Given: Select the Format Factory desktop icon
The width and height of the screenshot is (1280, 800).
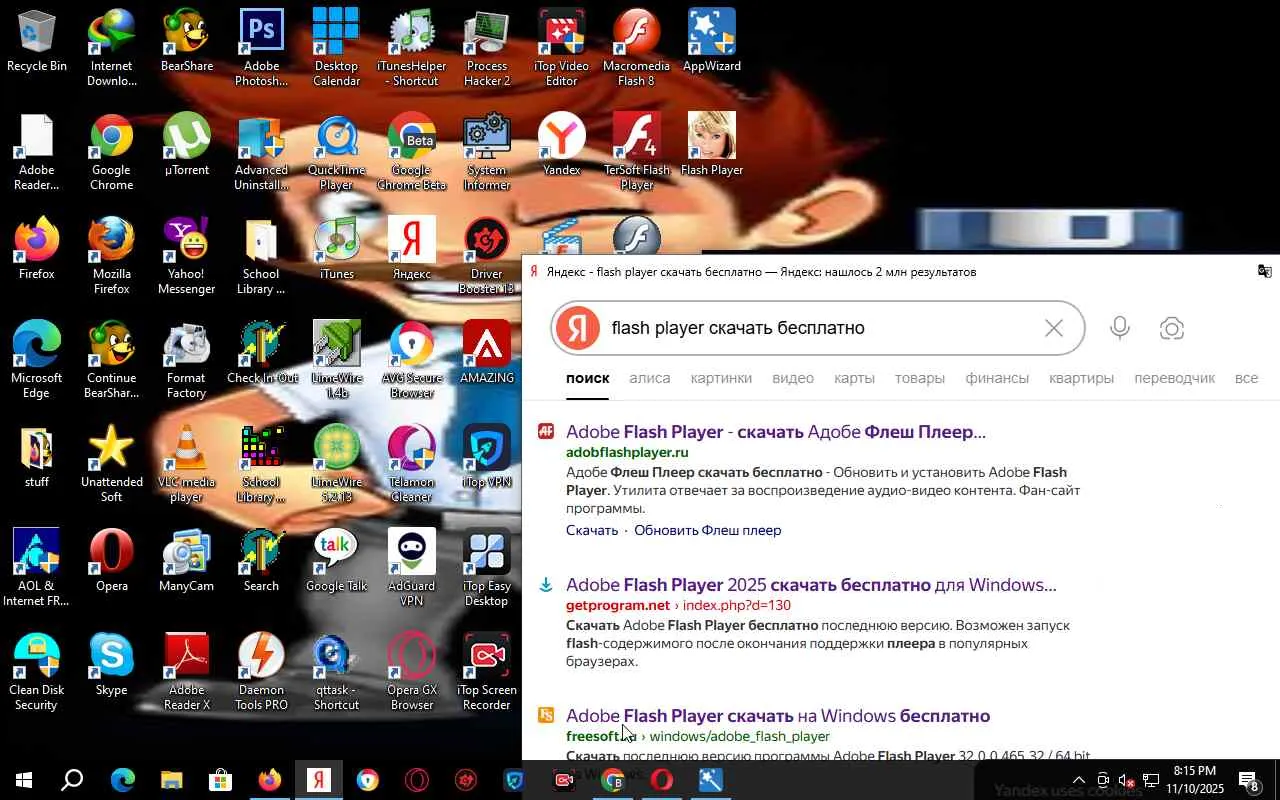Looking at the screenshot, I should (x=187, y=360).
